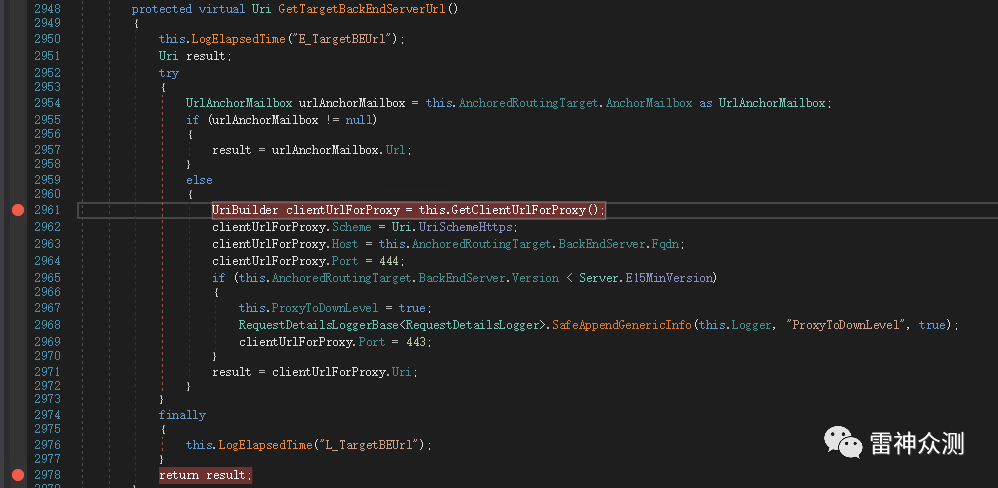Click the "Uri result;" declaration on line 2951
Screen dimensions: 998x488
[195, 56]
